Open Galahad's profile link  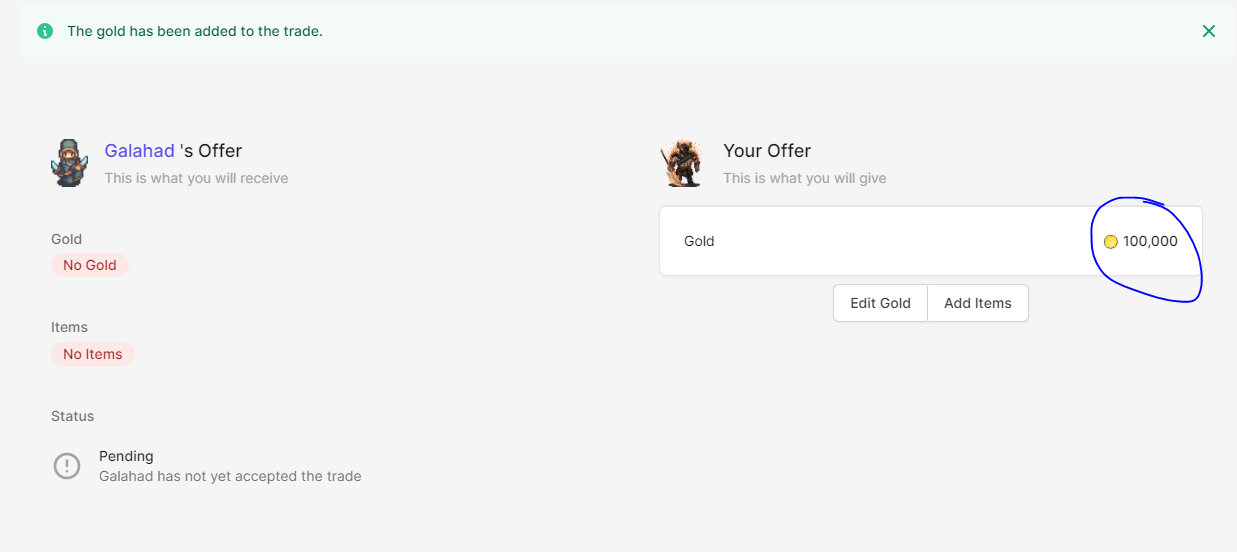[139, 151]
